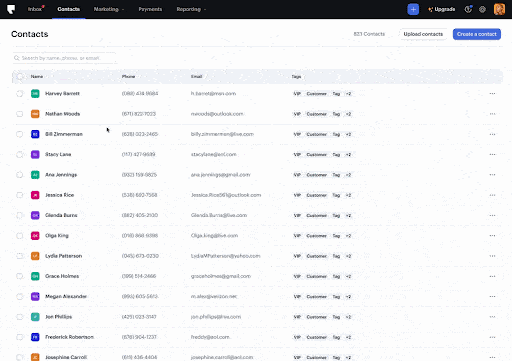Image resolution: width=512 pixels, height=361 pixels.
Task: Click Harvey Barrett's green avatar badge
Action: pos(35,94)
